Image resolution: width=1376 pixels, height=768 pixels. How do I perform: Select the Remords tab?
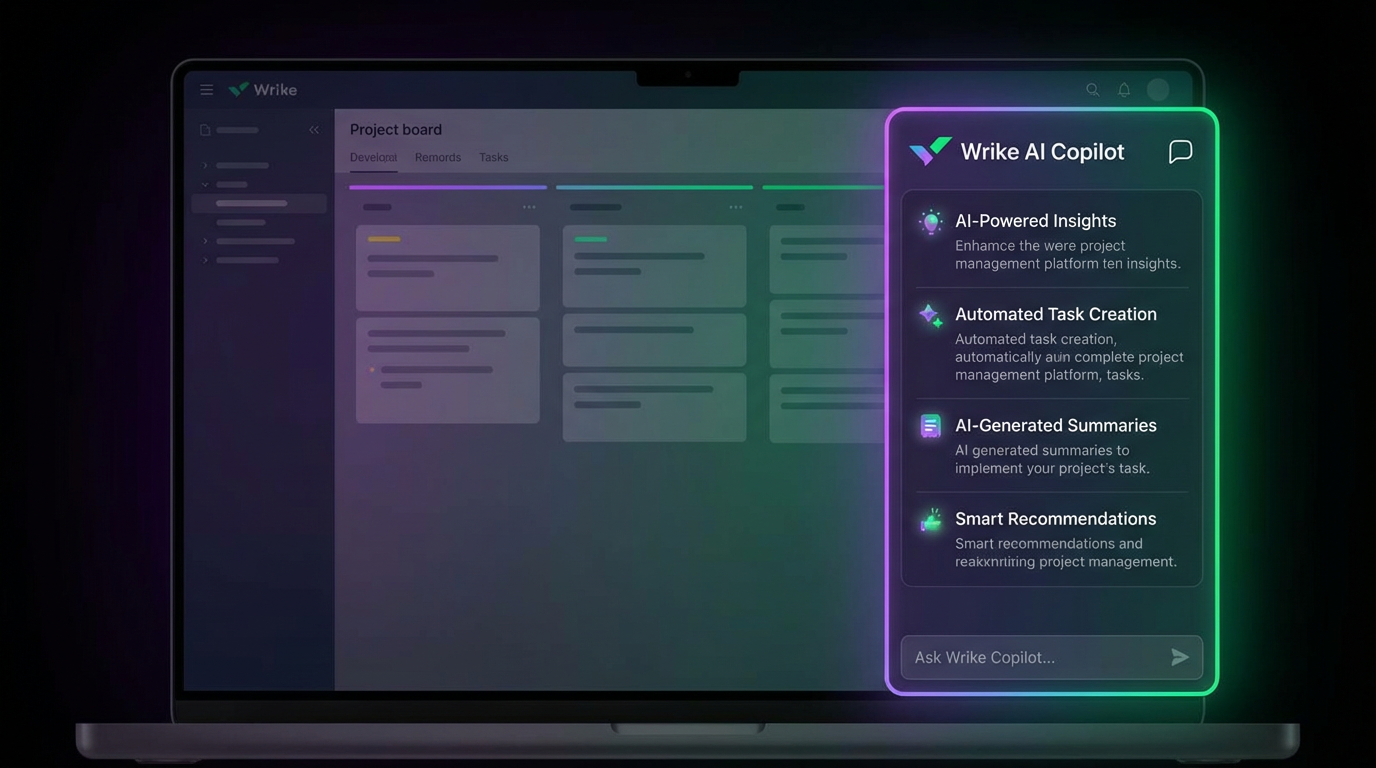pos(437,157)
